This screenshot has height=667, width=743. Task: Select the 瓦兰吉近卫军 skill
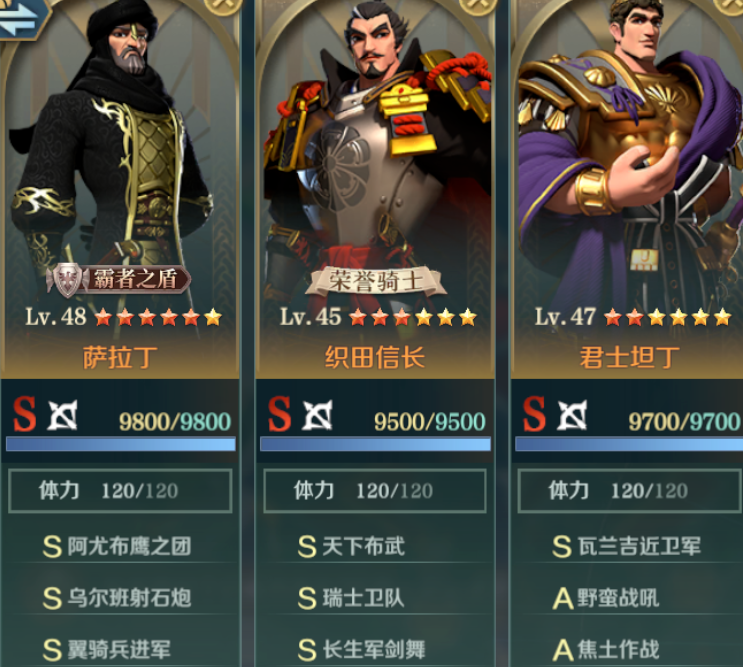click(x=626, y=546)
